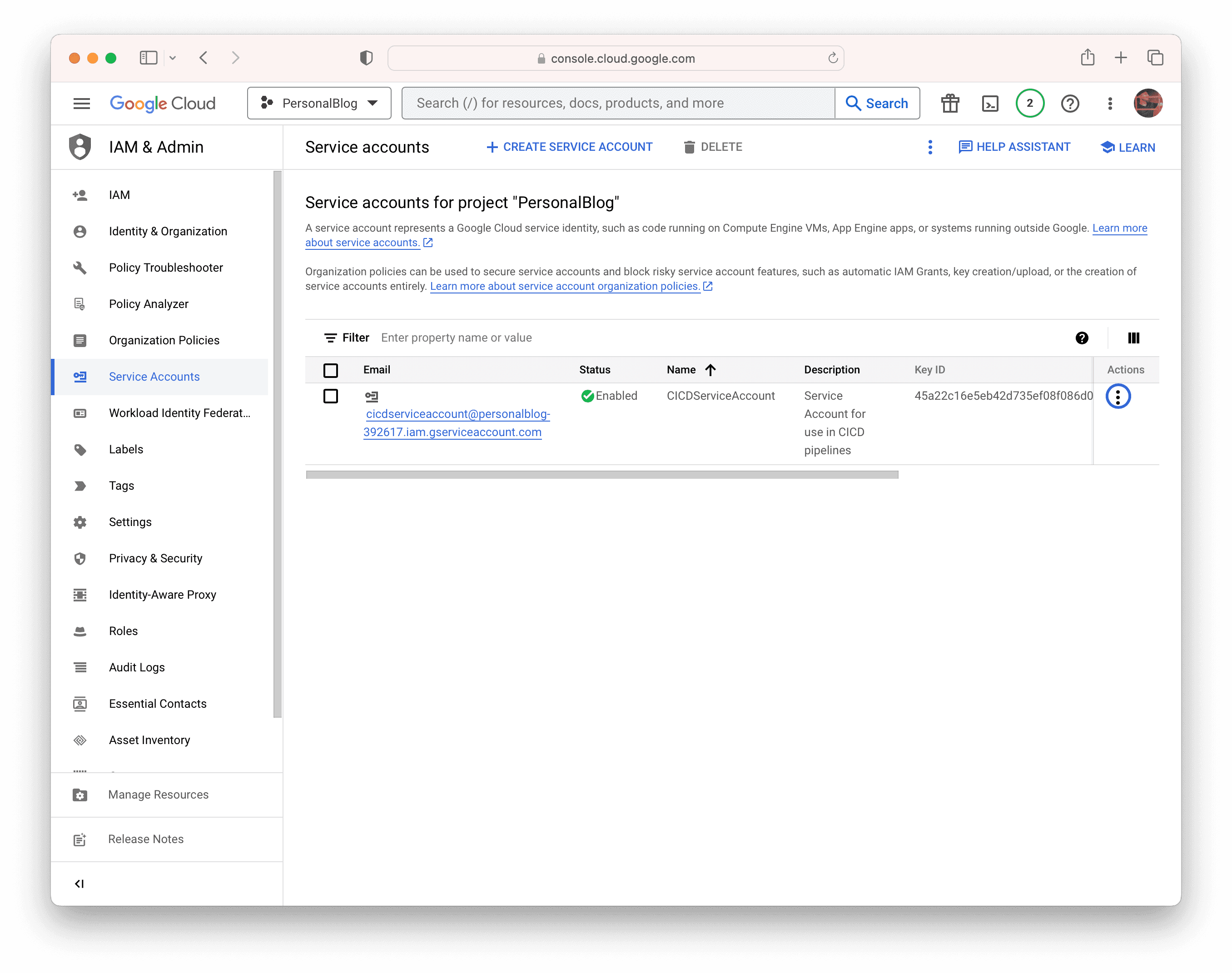
Task: Click the filter table help icon
Action: [1082, 338]
